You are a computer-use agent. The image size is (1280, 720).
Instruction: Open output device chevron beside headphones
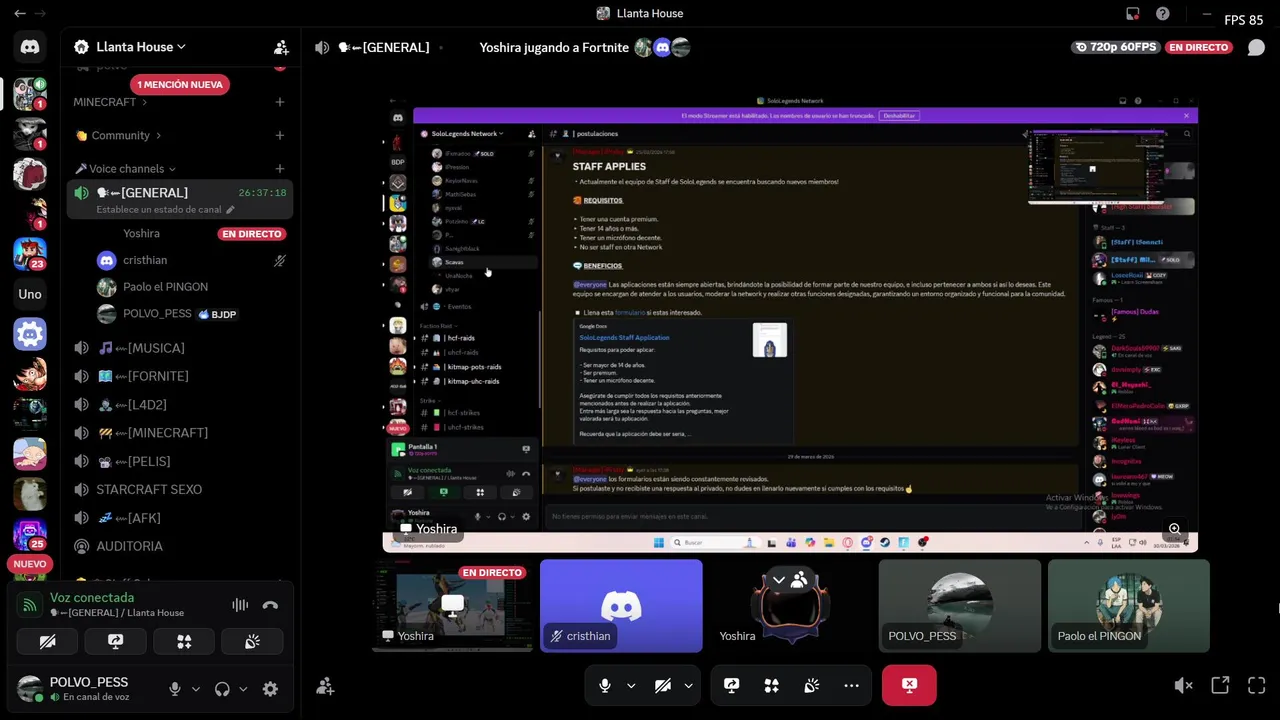243,689
